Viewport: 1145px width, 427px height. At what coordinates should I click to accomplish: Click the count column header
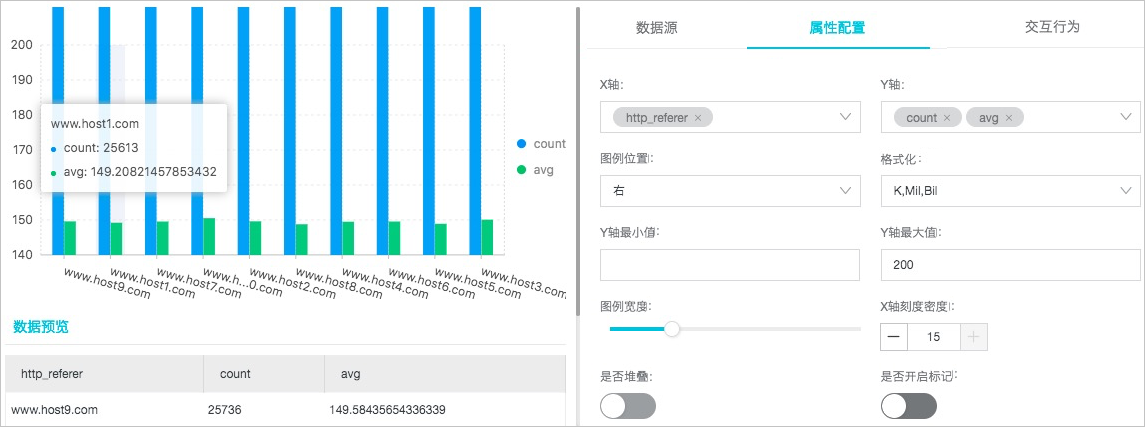264,374
